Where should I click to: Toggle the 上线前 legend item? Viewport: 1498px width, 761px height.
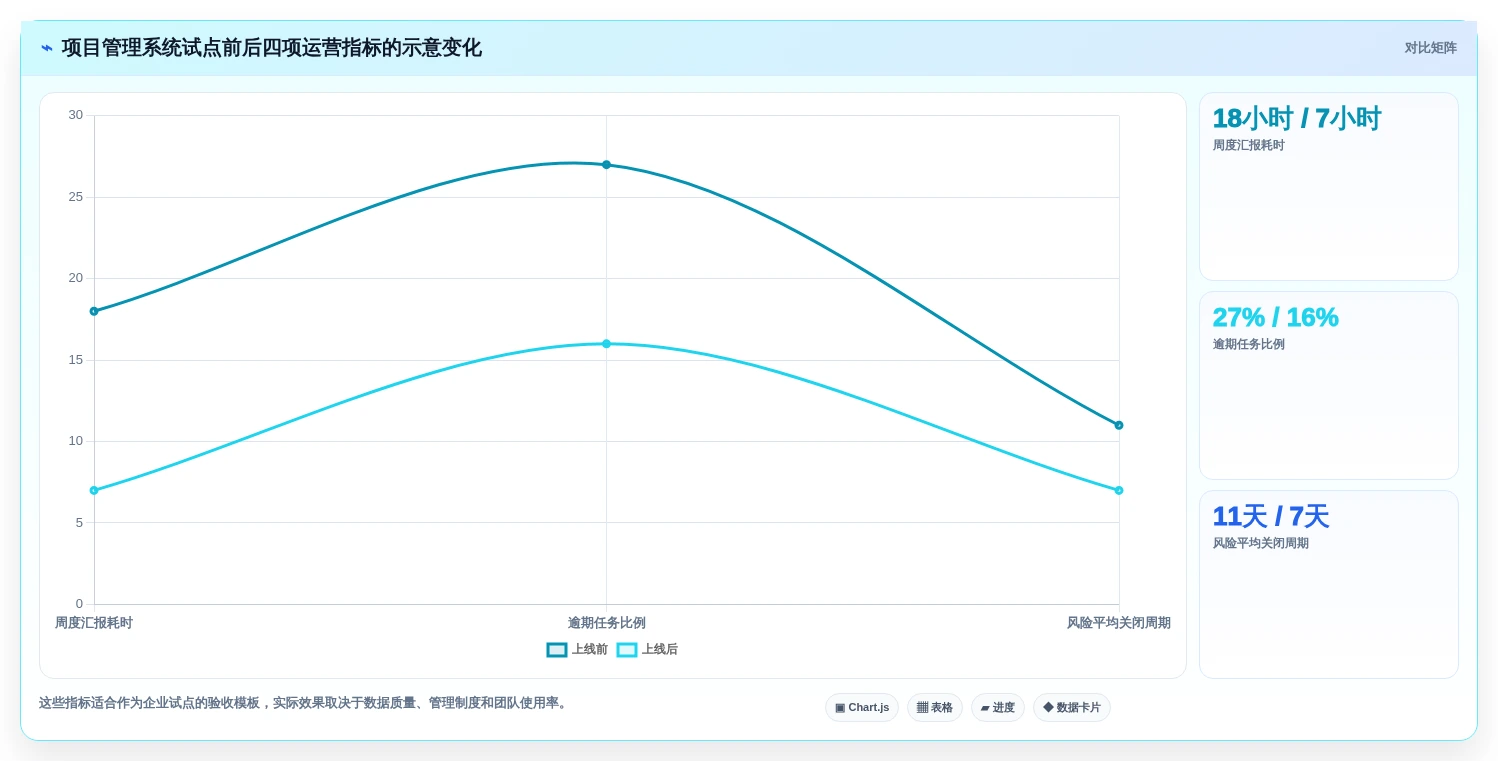click(x=577, y=650)
